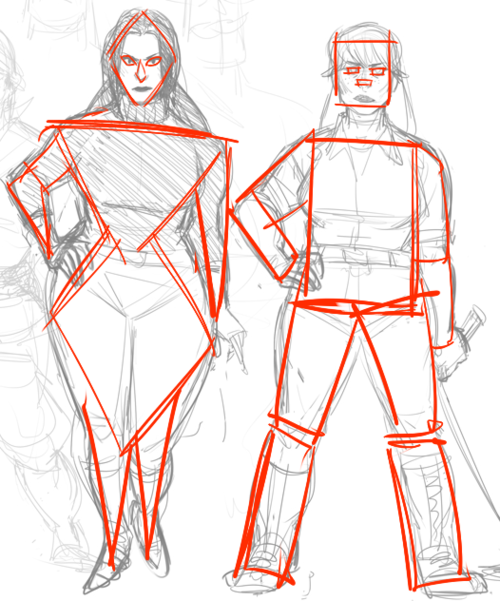Click the right figure's rectangular torso center
This screenshot has width=500, height=601.
(363, 218)
